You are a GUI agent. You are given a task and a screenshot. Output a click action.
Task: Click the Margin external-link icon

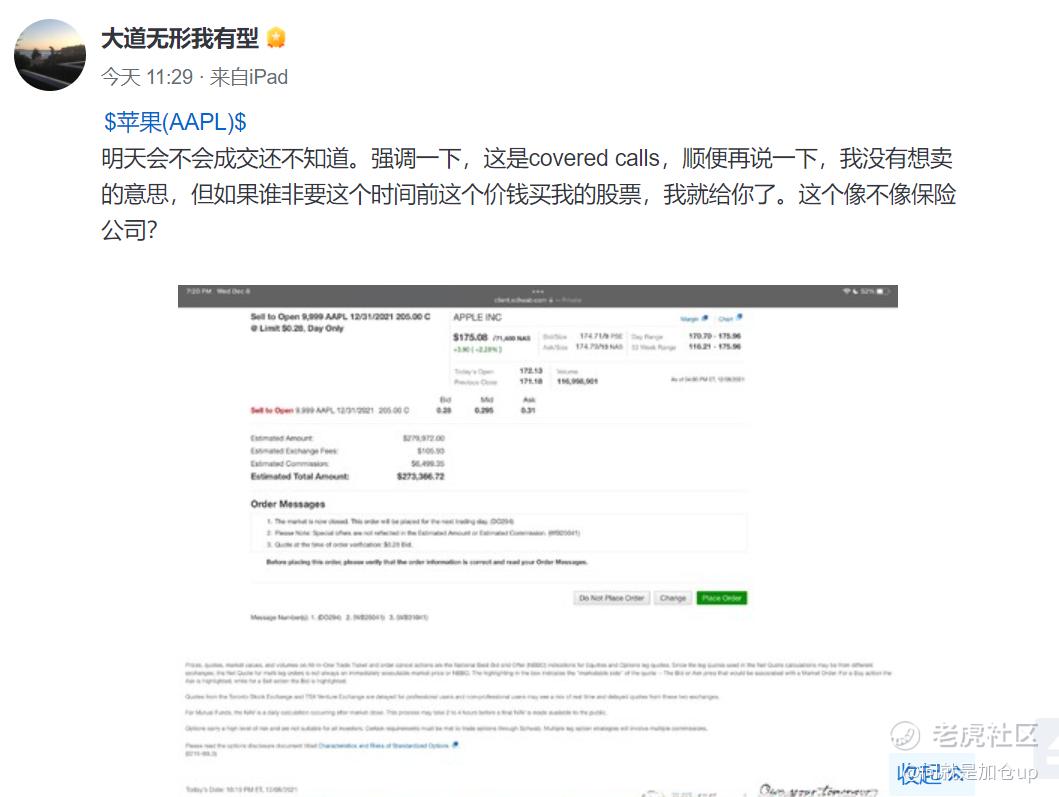pyautogui.click(x=705, y=317)
